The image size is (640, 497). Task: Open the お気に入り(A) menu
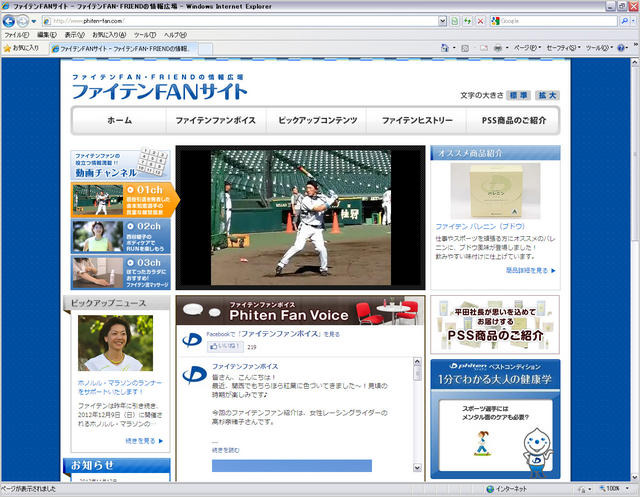pos(109,35)
